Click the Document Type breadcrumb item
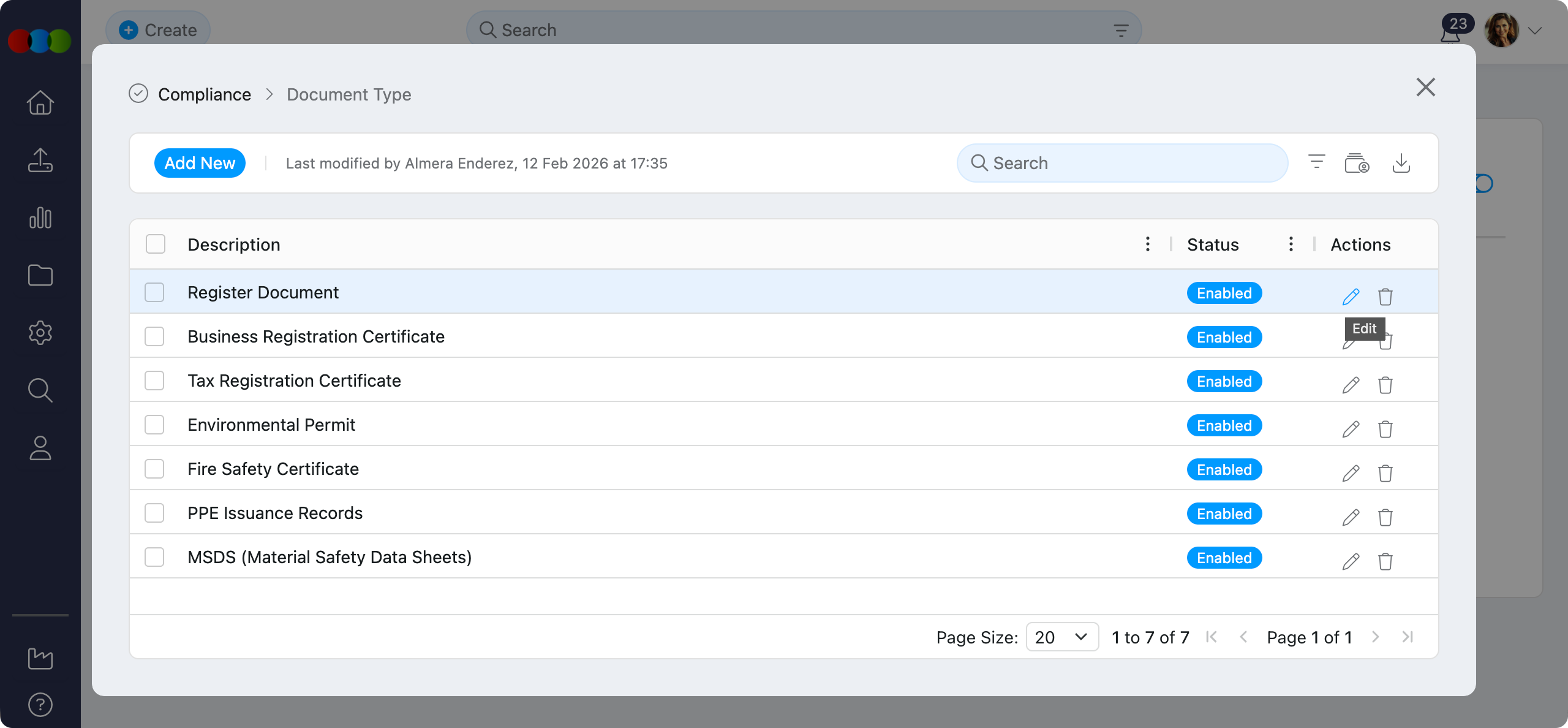Image resolution: width=1568 pixels, height=728 pixels. [349, 94]
